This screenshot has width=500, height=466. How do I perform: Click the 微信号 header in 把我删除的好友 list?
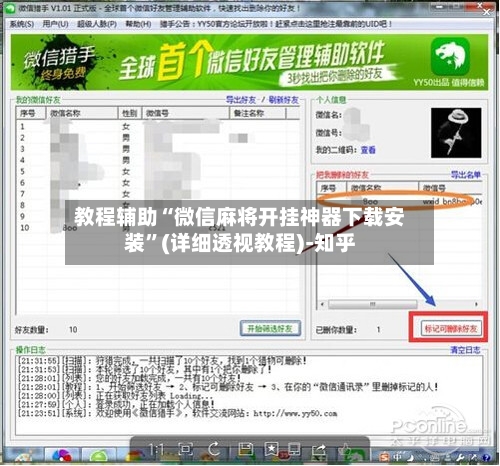tap(450, 188)
